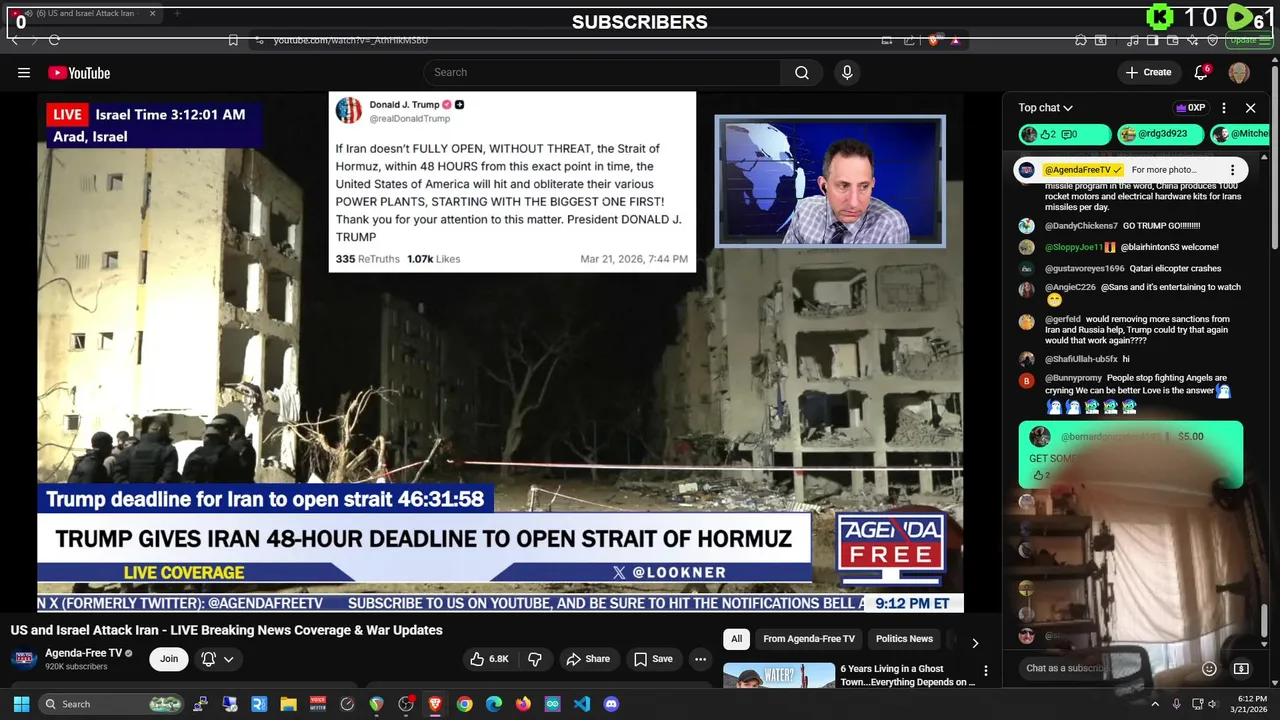Open the Ghost Town video thumbnail

coord(779,676)
